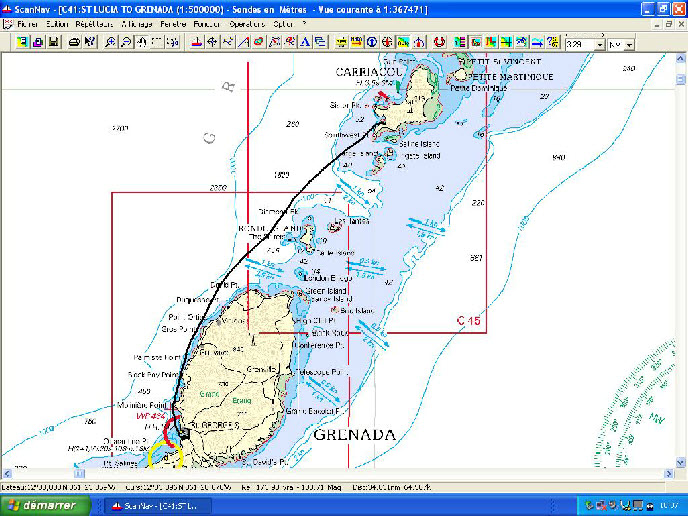Activate the context help pointer beside print

[90, 42]
